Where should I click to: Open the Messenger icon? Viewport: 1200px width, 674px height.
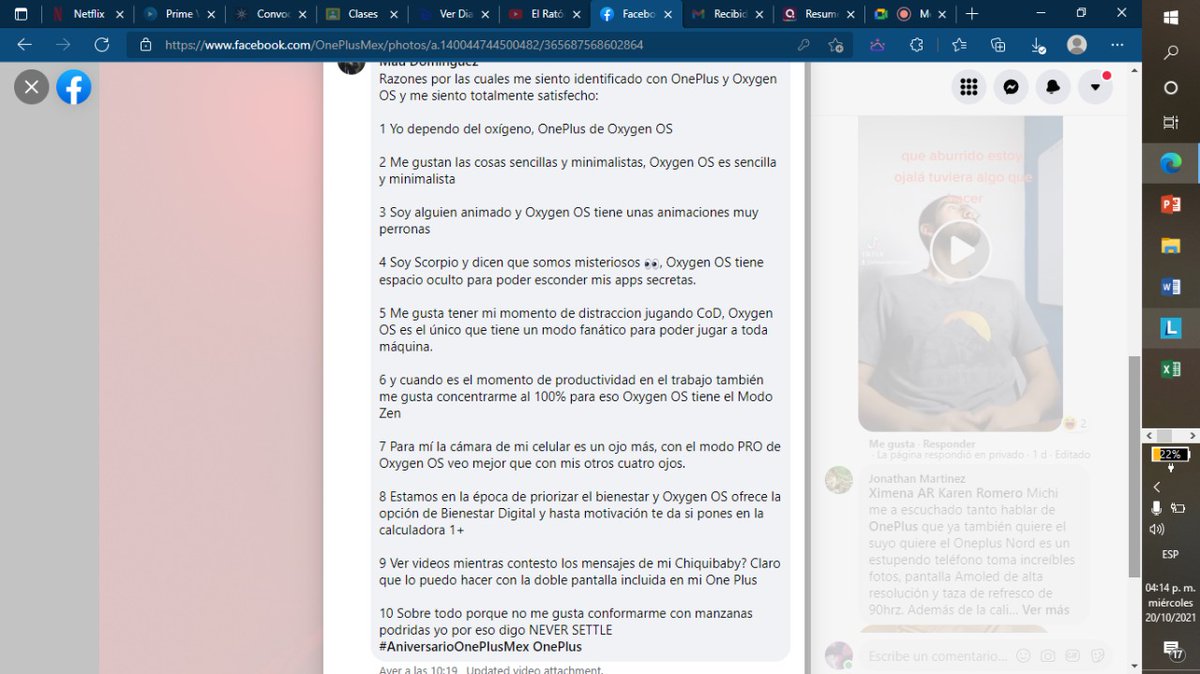point(1011,87)
